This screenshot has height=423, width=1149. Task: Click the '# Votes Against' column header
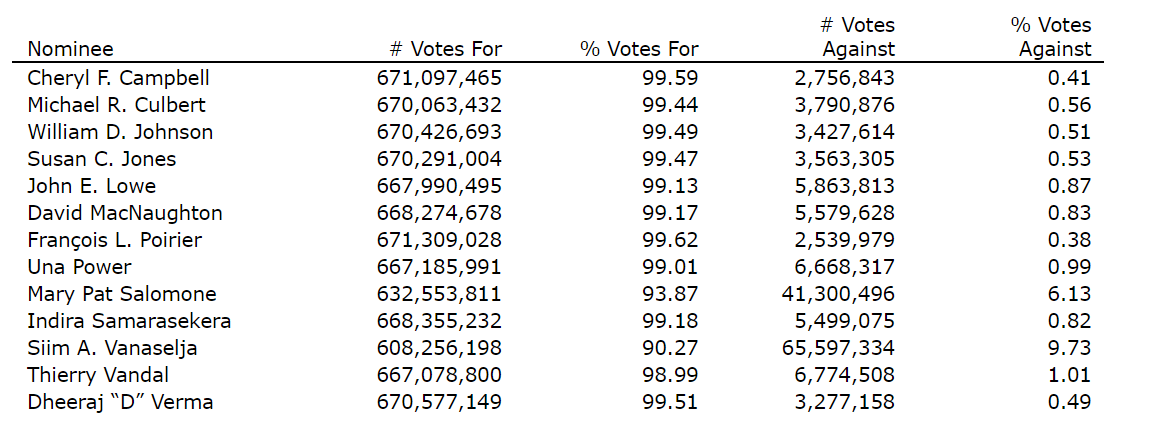857,37
